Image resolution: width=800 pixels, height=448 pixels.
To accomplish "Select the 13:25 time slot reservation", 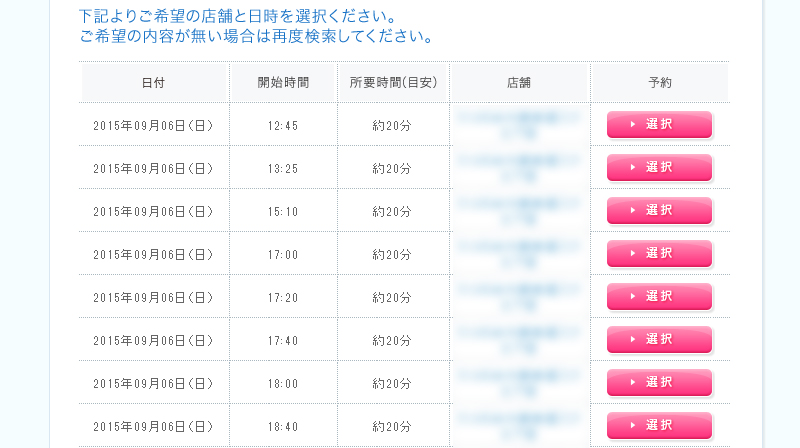I will click(659, 167).
